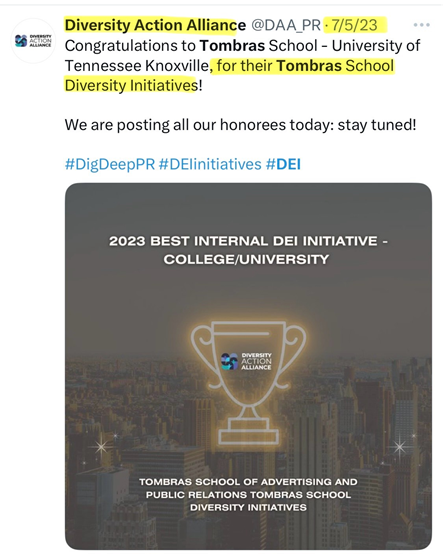Follow the bold #DEI hashtag
Viewport: 443px width, 554px height.
[x=283, y=164]
